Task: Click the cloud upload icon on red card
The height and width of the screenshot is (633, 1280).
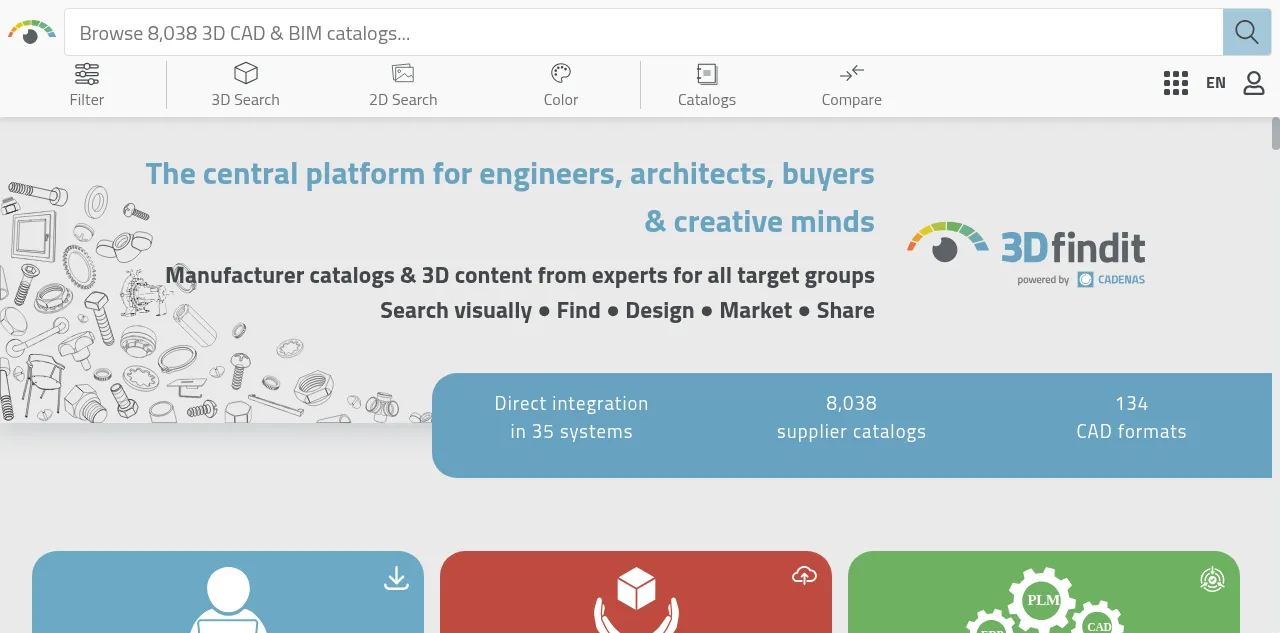Action: coord(804,576)
